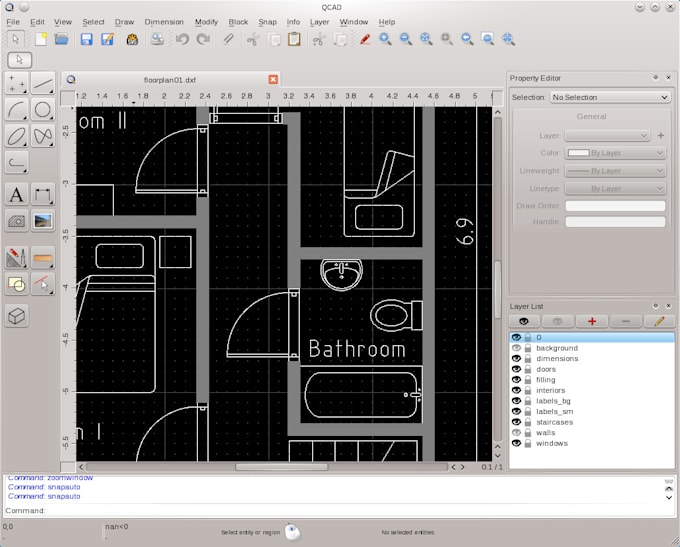The image size is (680, 547).
Task: Hide the doors layer
Action: 516,369
